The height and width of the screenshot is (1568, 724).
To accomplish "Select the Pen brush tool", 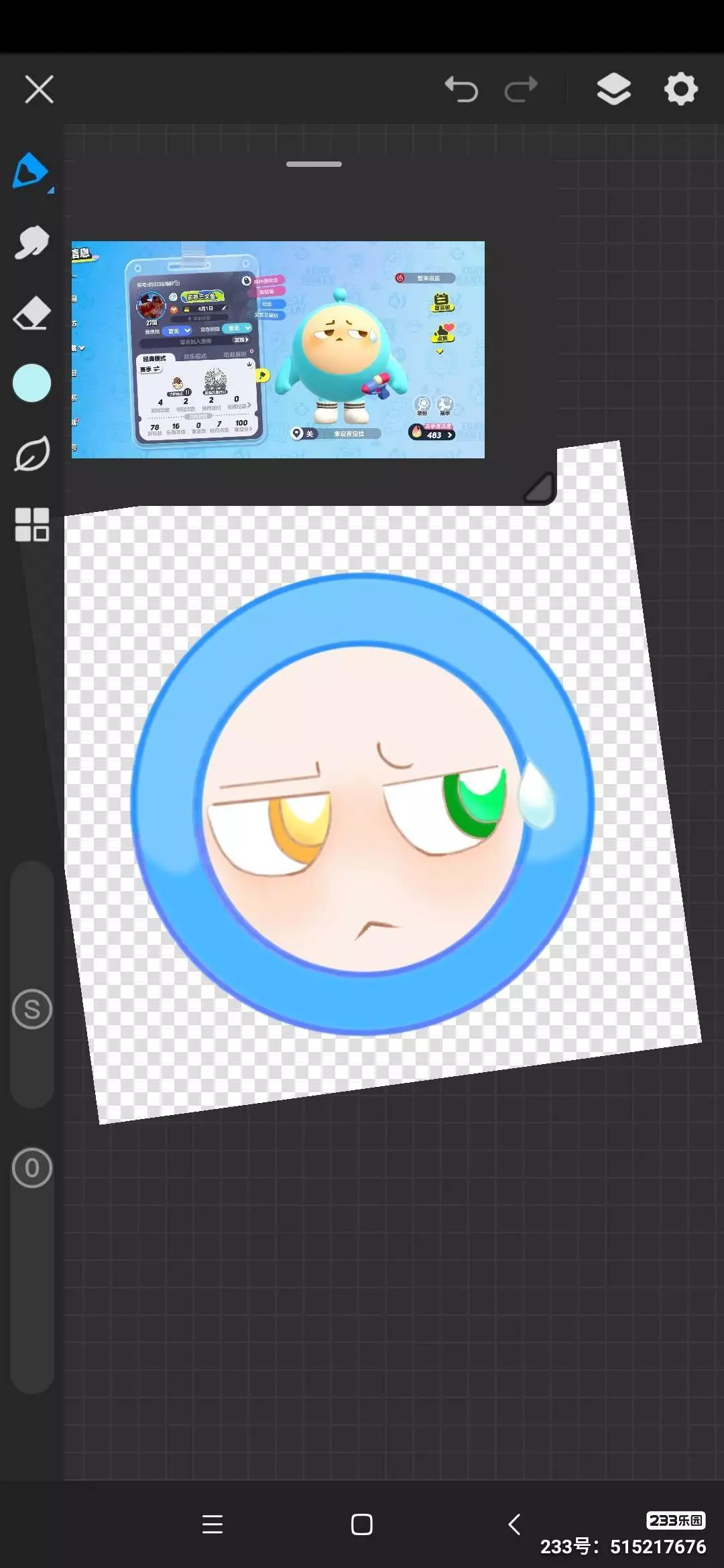I will pyautogui.click(x=32, y=172).
